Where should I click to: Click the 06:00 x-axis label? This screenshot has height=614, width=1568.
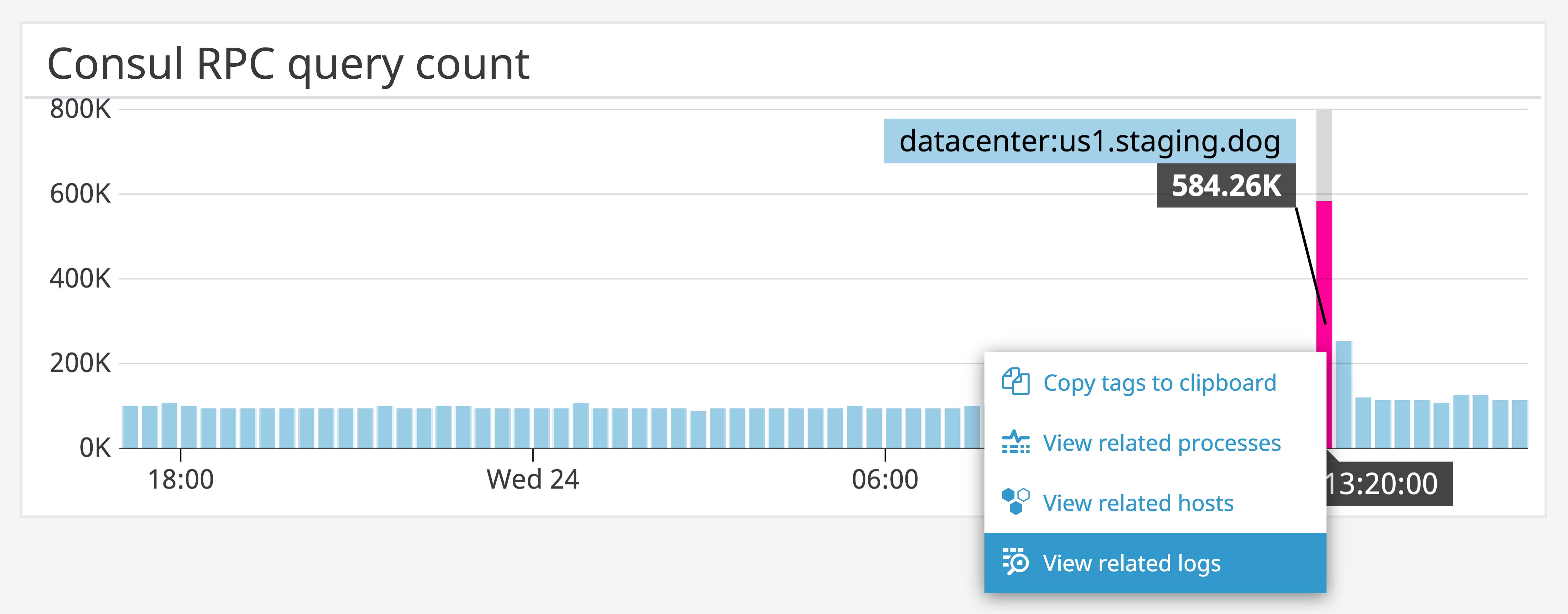pyautogui.click(x=885, y=480)
